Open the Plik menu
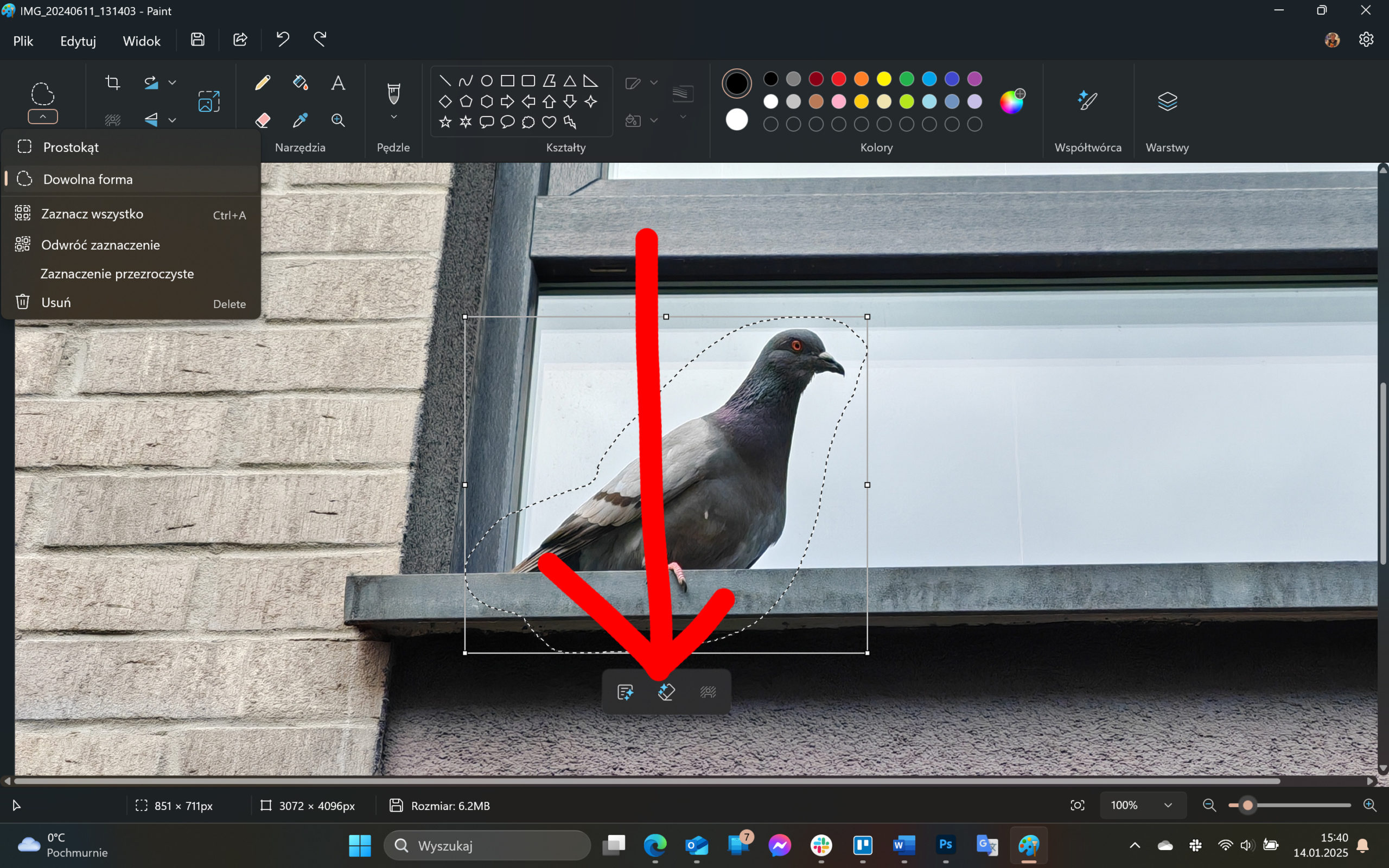The width and height of the screenshot is (1389, 868). tap(23, 41)
